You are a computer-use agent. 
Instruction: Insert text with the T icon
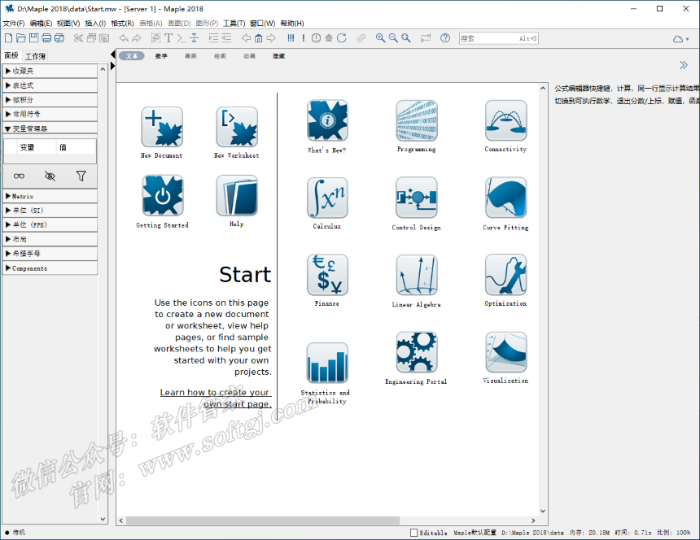tap(168, 38)
